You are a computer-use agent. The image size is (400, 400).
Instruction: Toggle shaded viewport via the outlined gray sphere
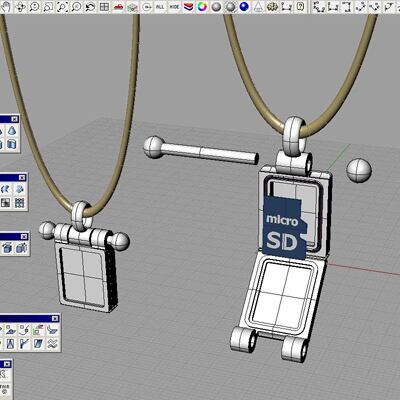tap(230, 6)
